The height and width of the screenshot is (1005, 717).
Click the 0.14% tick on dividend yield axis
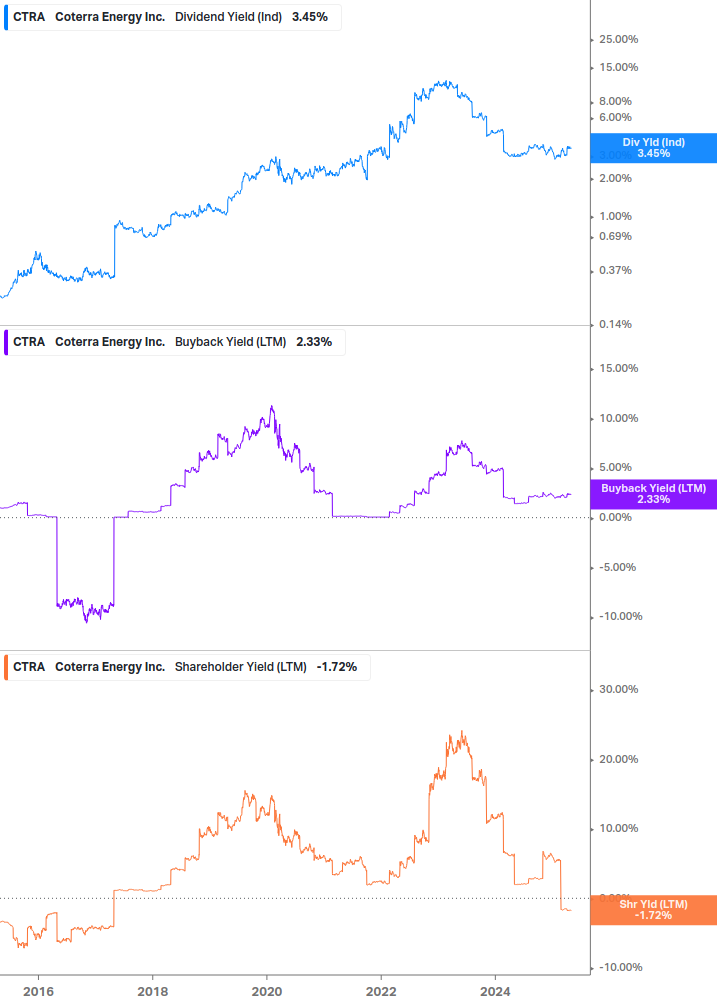615,324
